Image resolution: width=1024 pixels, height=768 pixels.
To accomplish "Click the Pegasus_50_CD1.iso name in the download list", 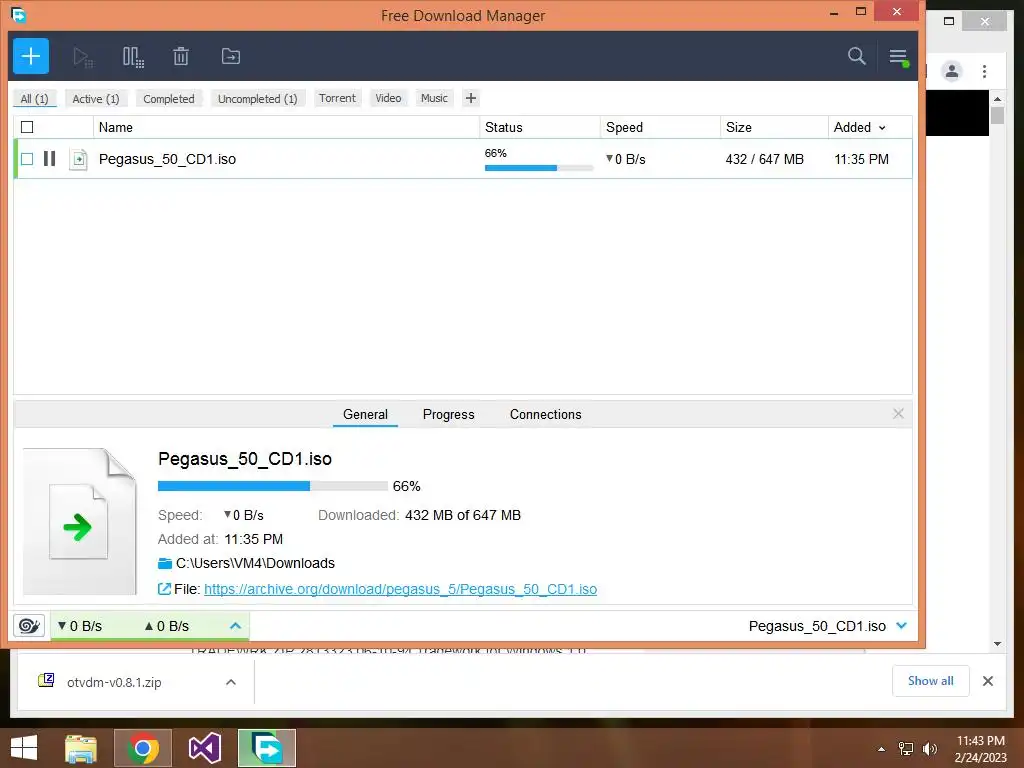I will tap(167, 159).
